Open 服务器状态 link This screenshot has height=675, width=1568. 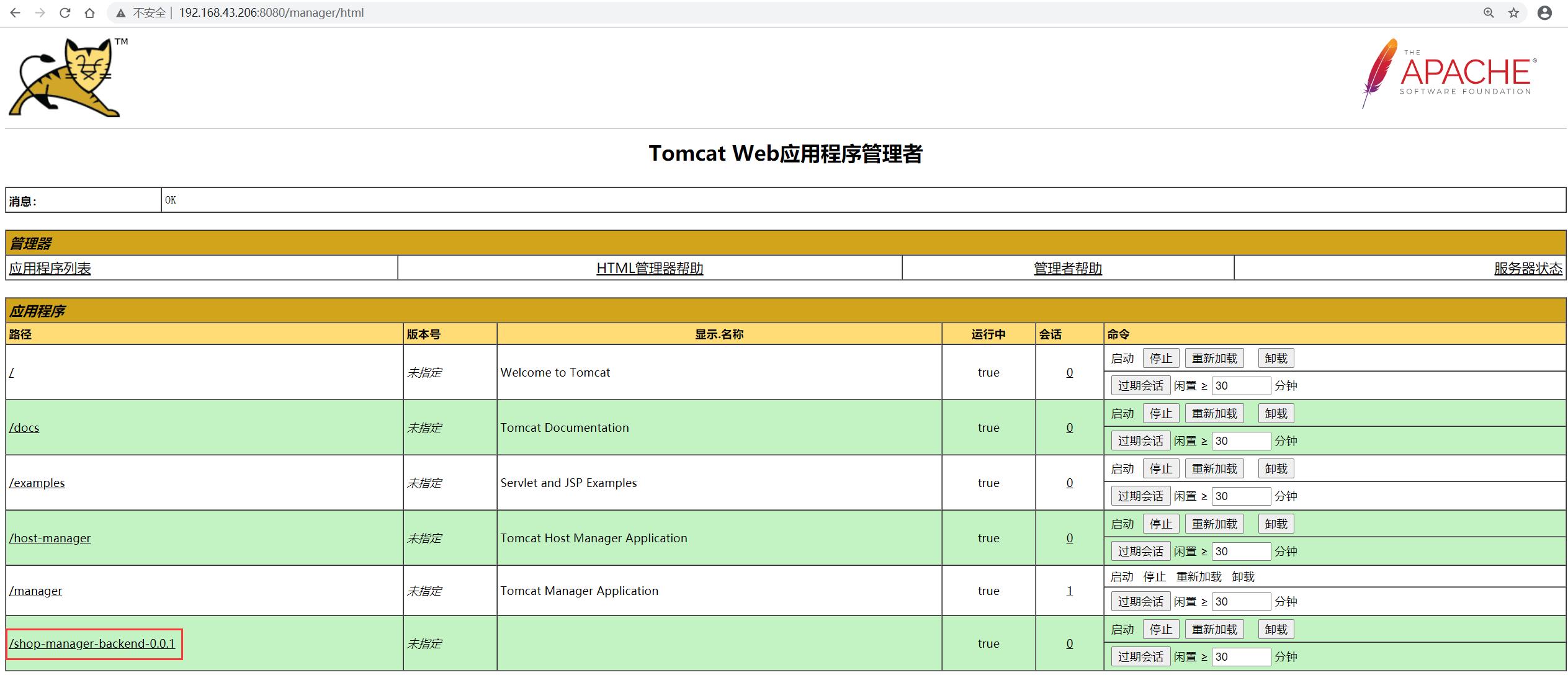1528,268
